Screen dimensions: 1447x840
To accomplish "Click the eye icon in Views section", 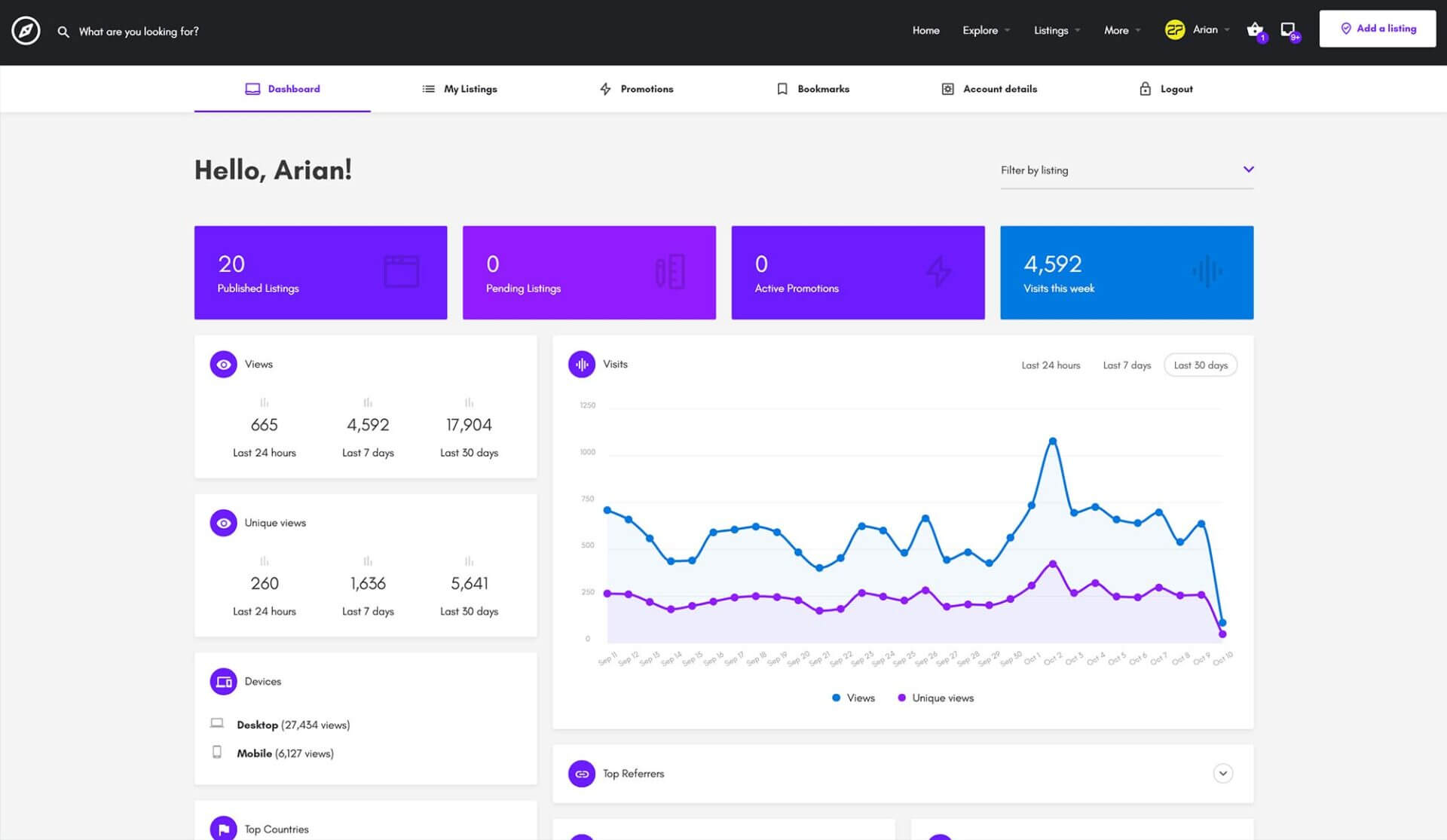I will pyautogui.click(x=222, y=363).
